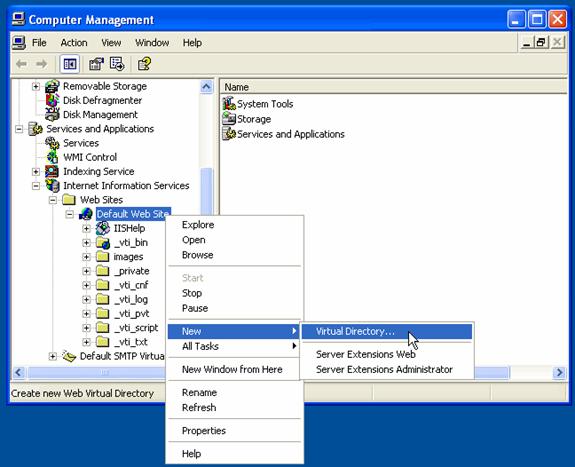
Task: Collapse the Internet Information Services node
Action: click(x=36, y=186)
